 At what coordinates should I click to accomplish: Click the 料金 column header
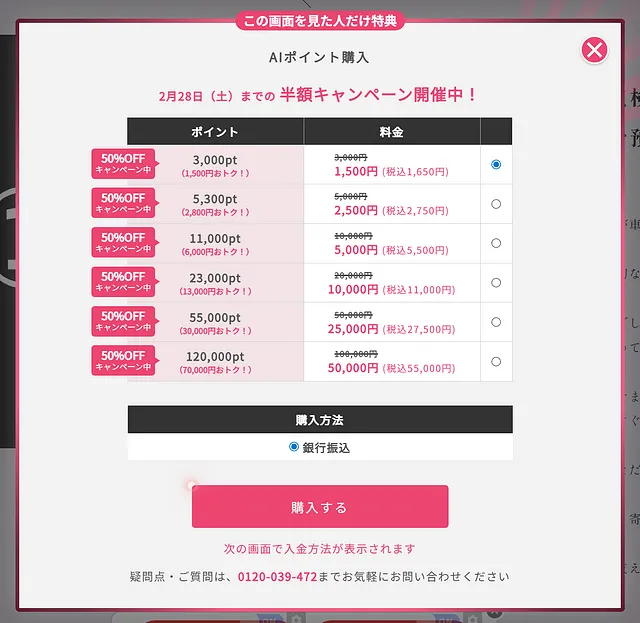(392, 132)
